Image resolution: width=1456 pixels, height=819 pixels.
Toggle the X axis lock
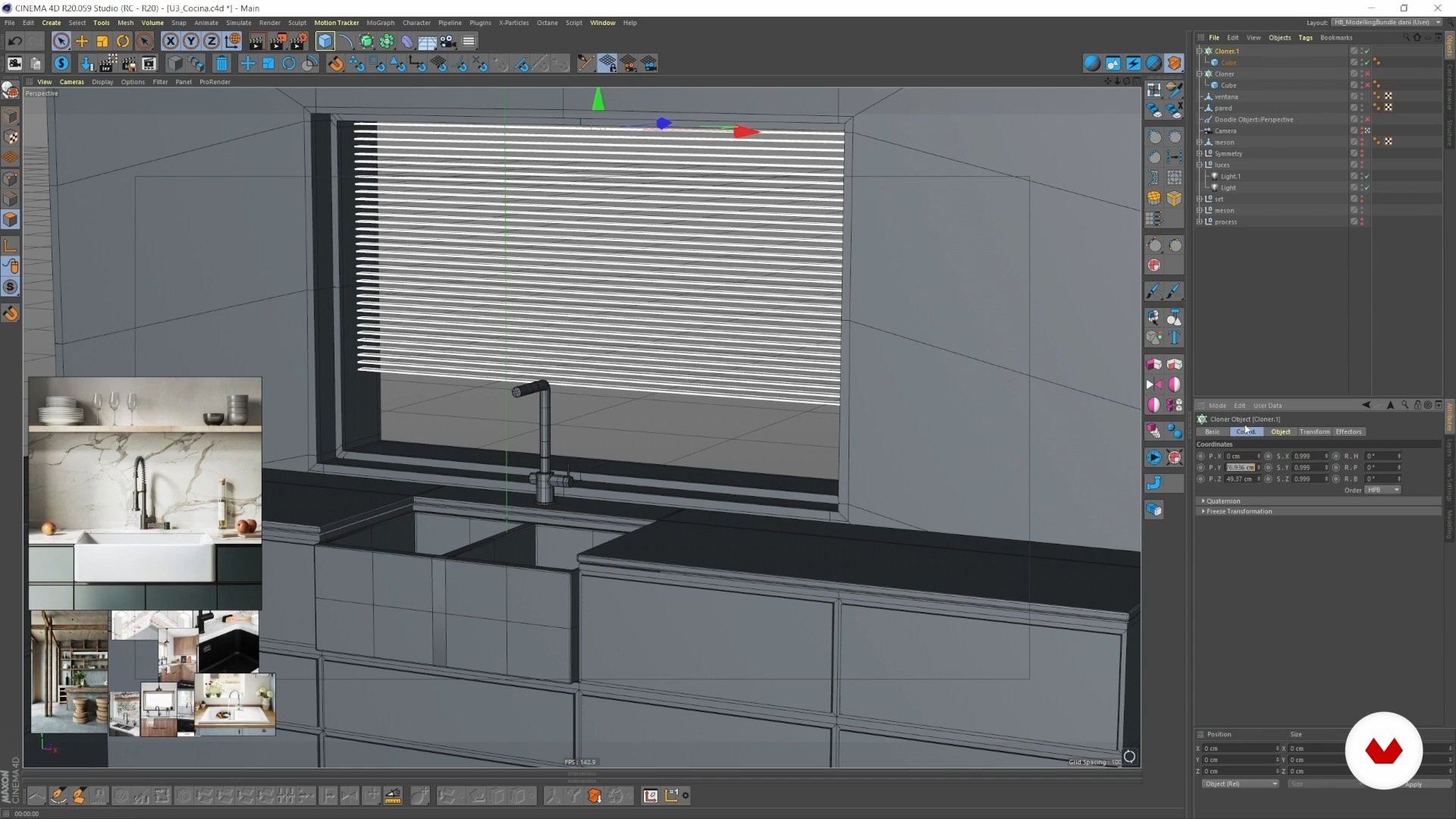(171, 41)
